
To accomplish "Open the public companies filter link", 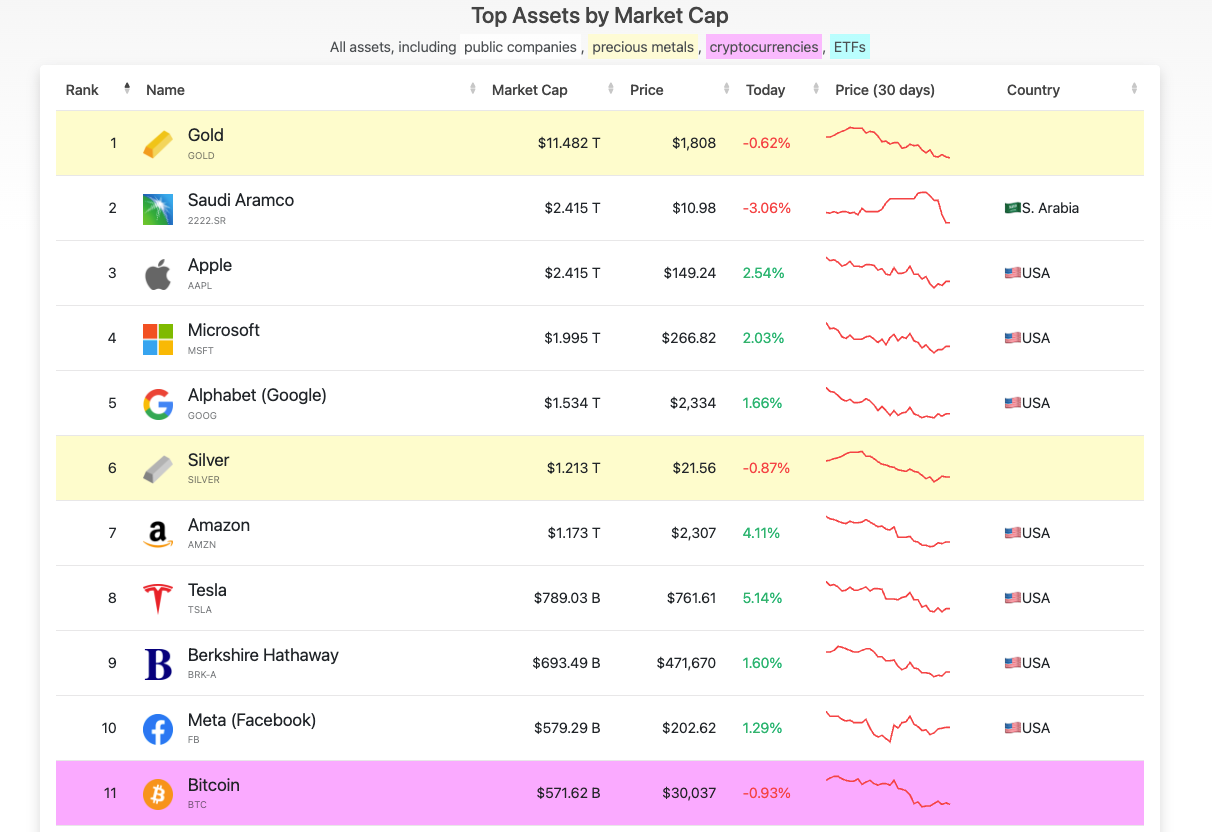I will 520,47.
